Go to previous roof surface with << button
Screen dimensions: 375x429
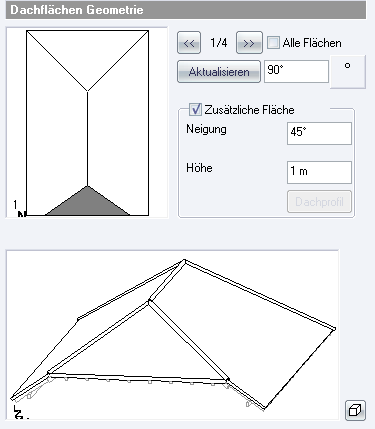pyautogui.click(x=189, y=43)
